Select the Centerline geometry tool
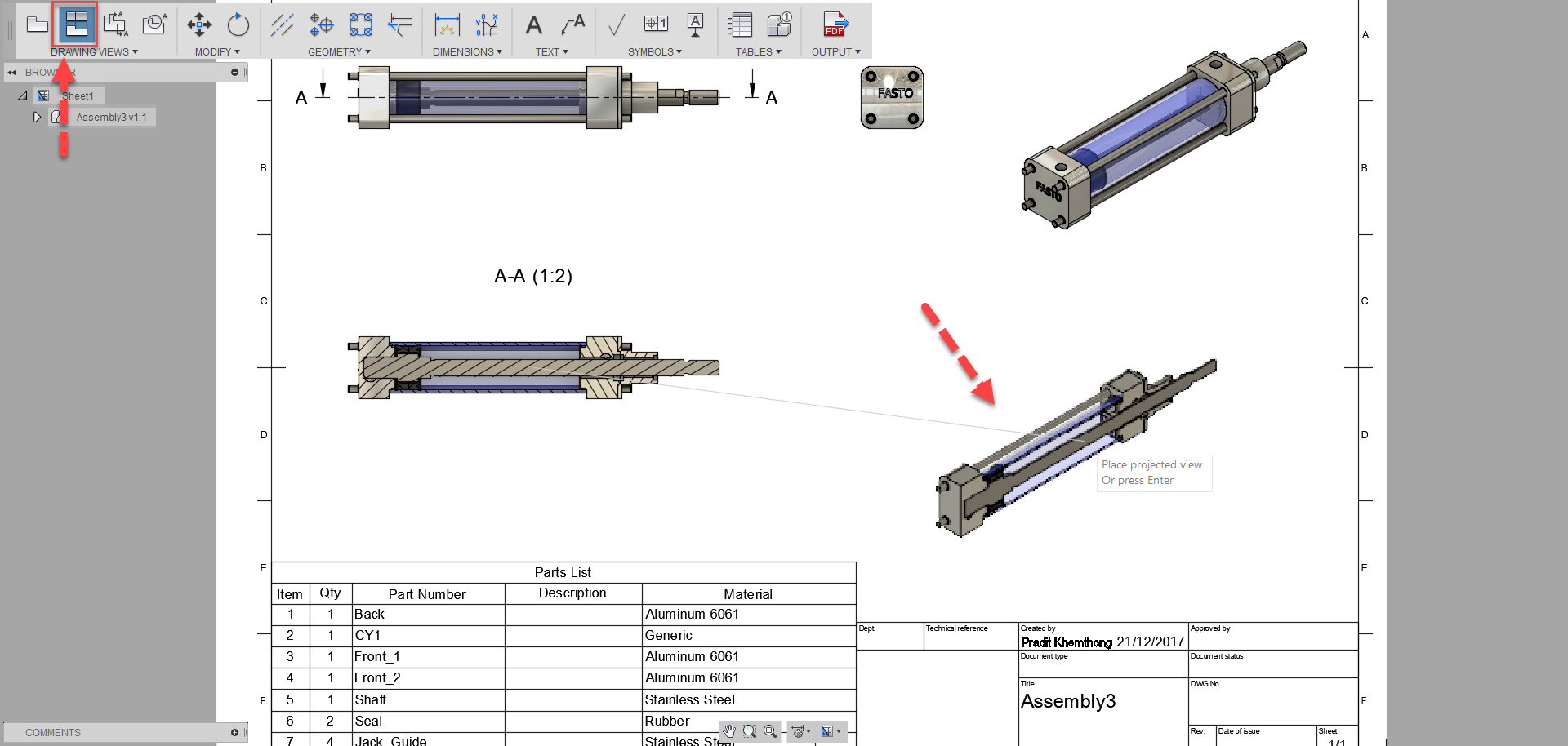This screenshot has width=1568, height=746. click(283, 25)
